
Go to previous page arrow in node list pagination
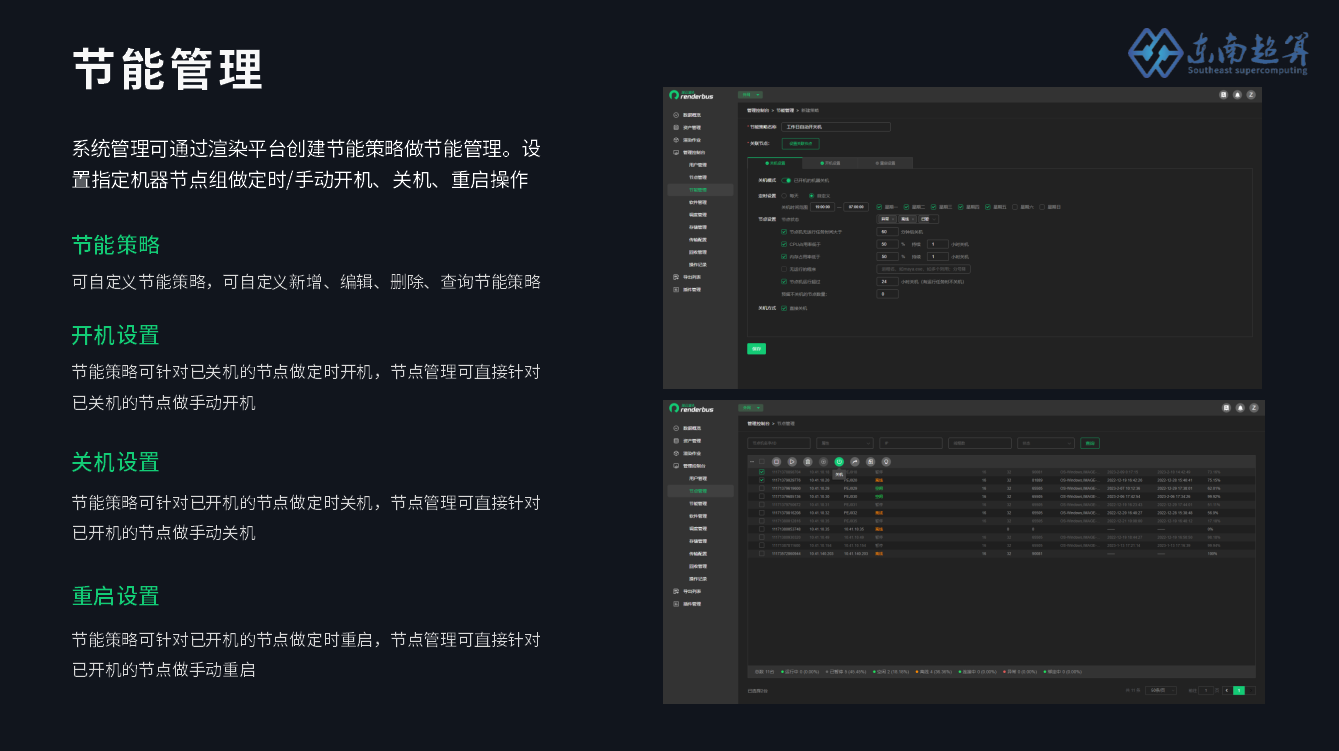[x=1227, y=690]
